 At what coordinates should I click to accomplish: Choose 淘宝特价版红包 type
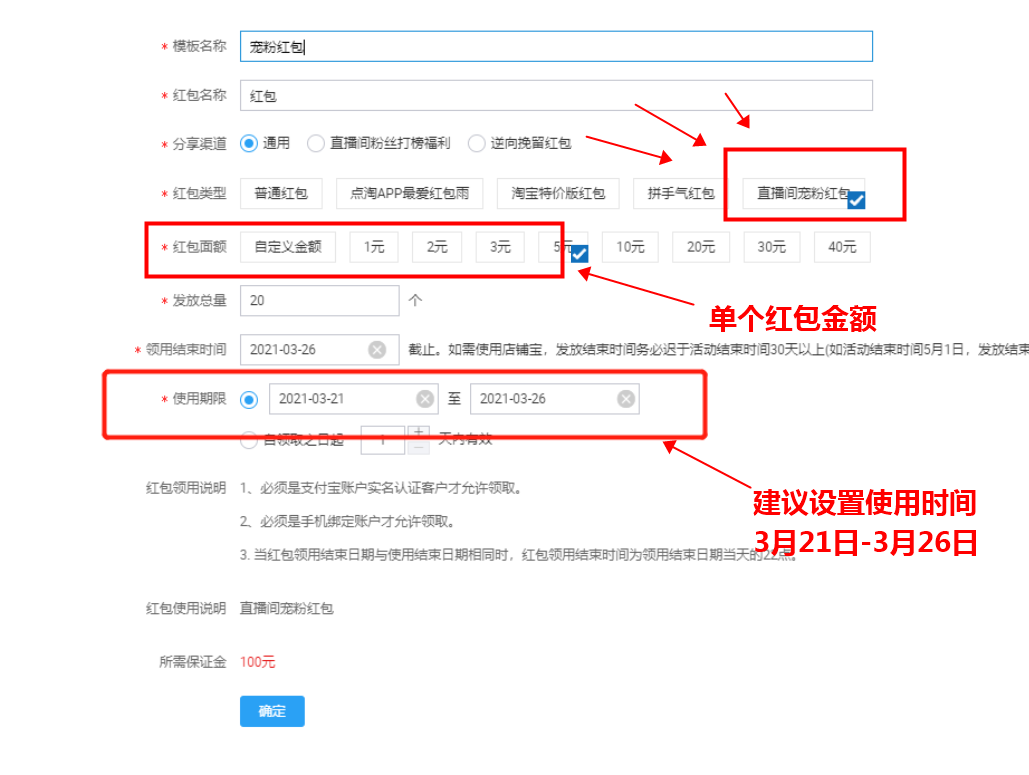(558, 193)
